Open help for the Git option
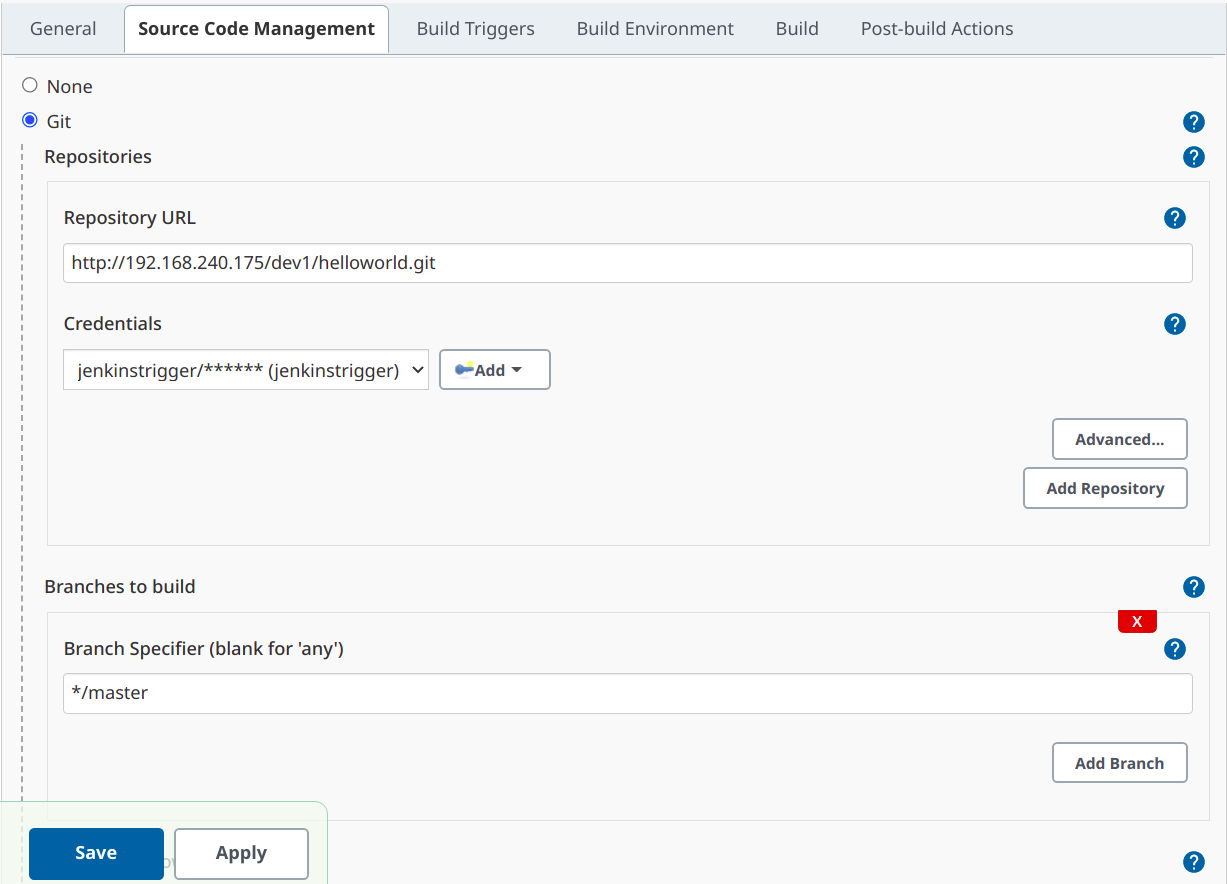The width and height of the screenshot is (1227, 884). (x=1194, y=121)
